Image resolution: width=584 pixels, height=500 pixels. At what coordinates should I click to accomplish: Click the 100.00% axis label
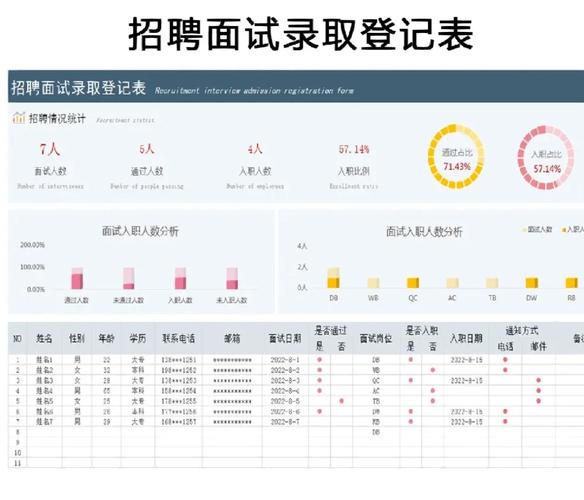tap(32, 267)
